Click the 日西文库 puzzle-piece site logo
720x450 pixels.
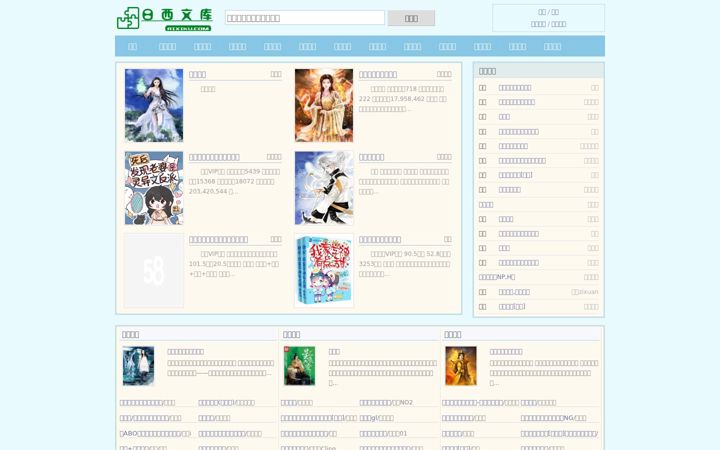[x=165, y=18]
